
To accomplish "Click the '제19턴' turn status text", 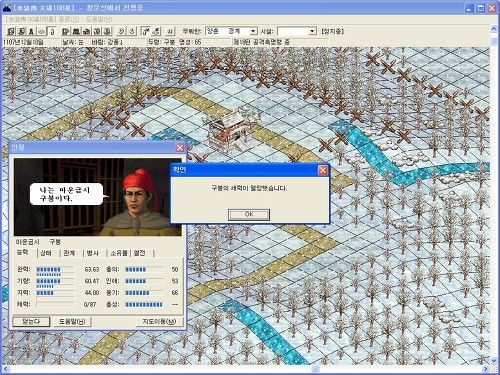I will (x=241, y=42).
